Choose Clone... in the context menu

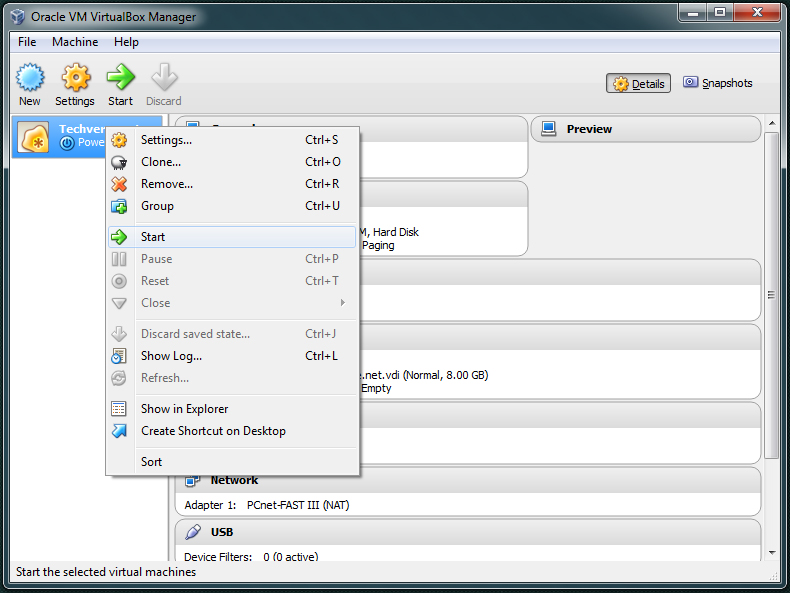[232, 162]
